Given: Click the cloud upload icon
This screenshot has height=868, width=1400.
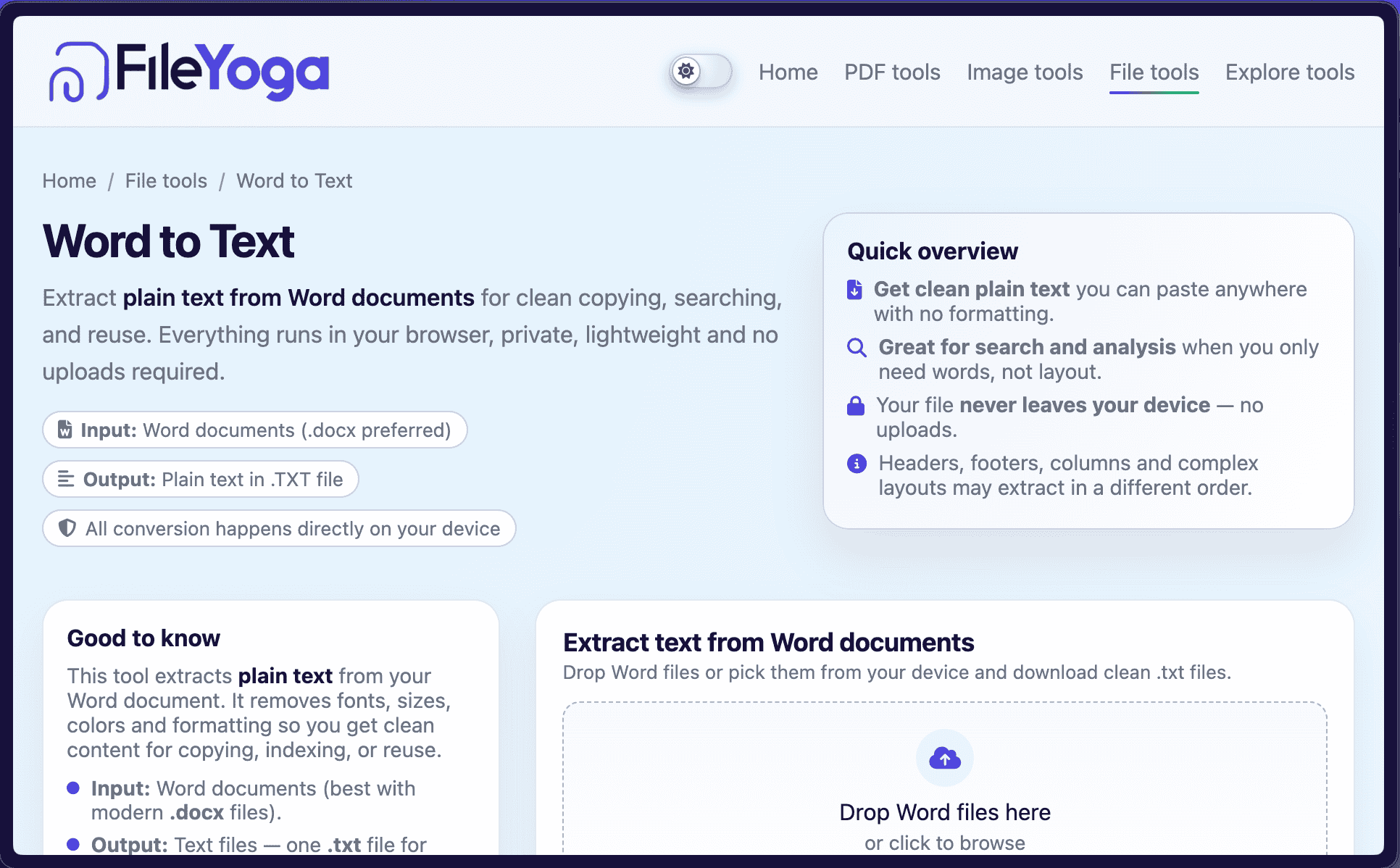Looking at the screenshot, I should (x=945, y=758).
